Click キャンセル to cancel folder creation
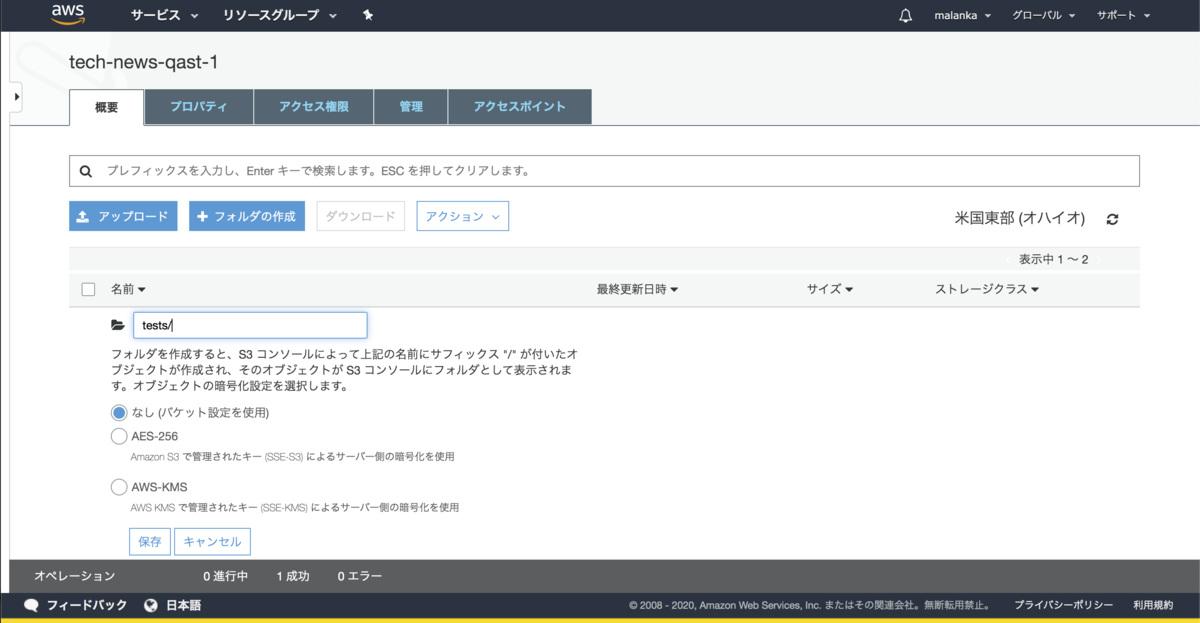Image resolution: width=1200 pixels, height=623 pixels. pyautogui.click(x=212, y=541)
